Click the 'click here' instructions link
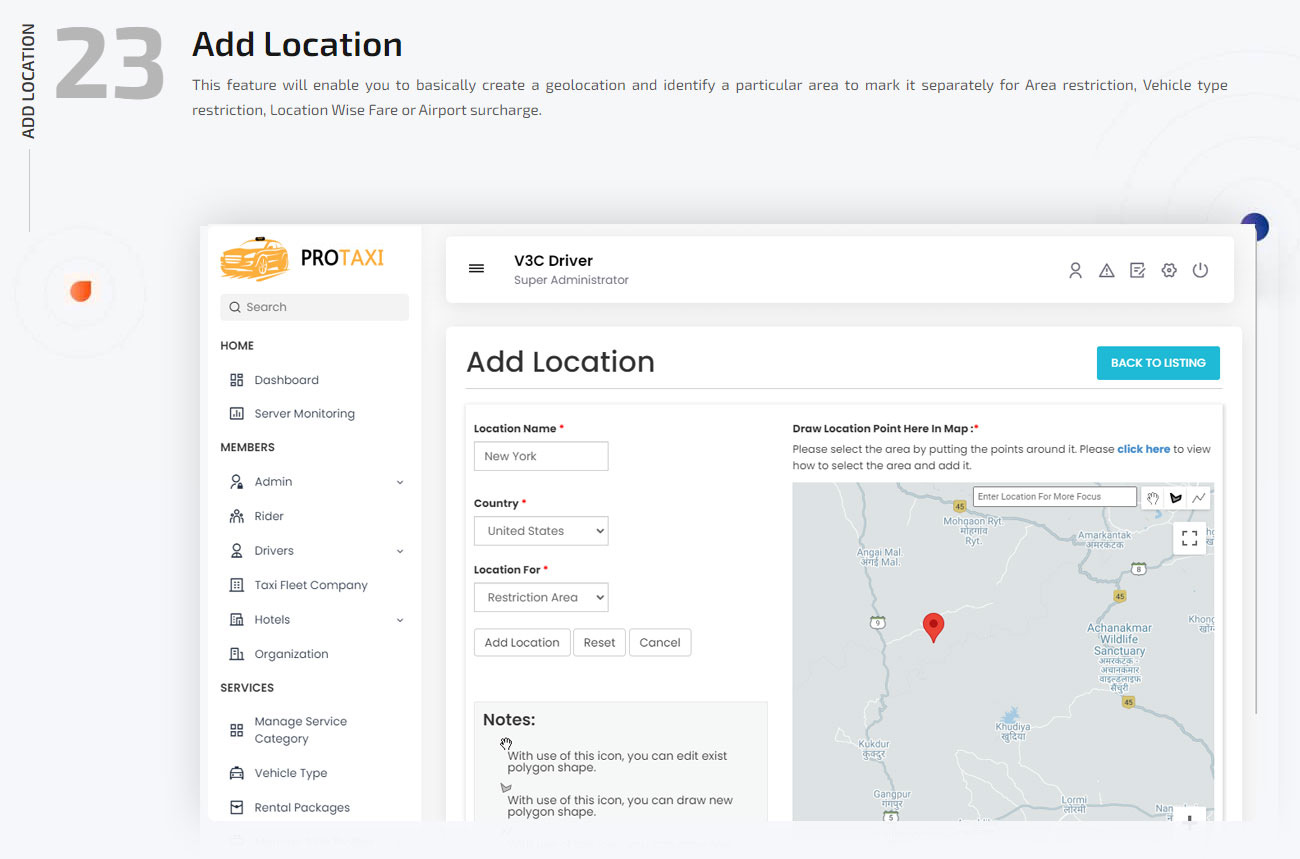Screen dimensions: 1300x859 coord(1144,448)
